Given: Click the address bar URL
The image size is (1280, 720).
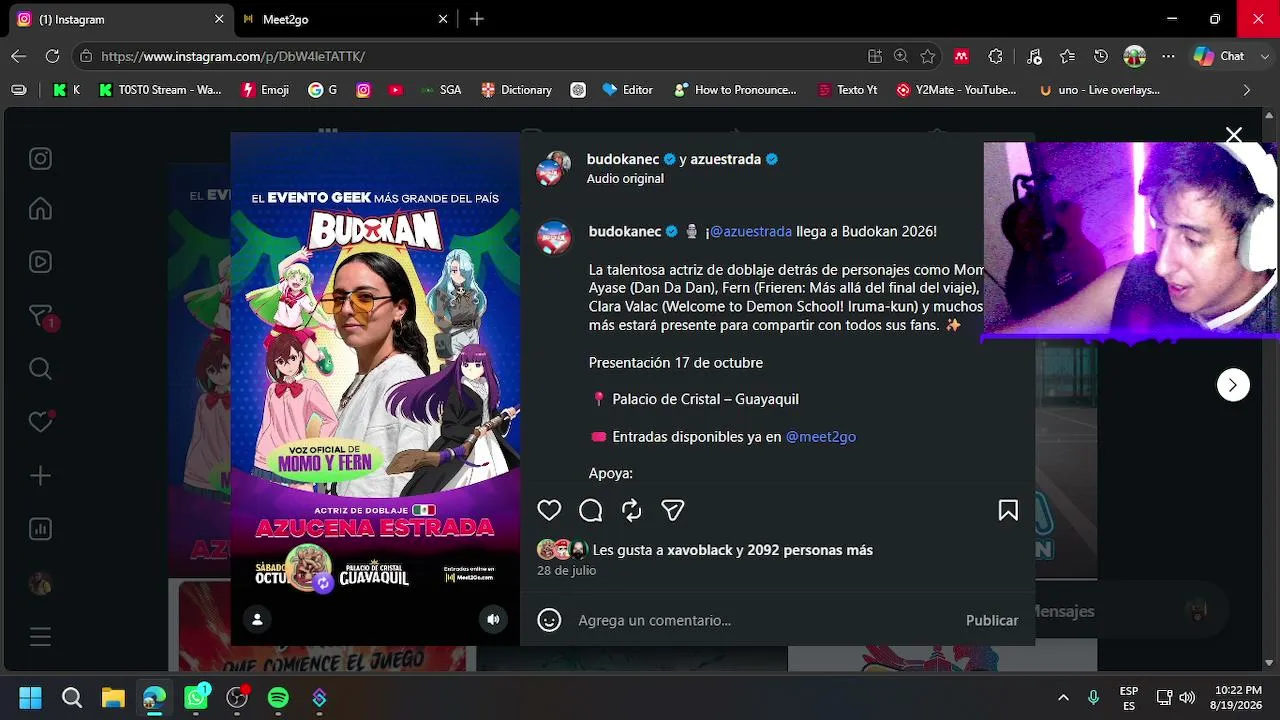Looking at the screenshot, I should [x=233, y=57].
